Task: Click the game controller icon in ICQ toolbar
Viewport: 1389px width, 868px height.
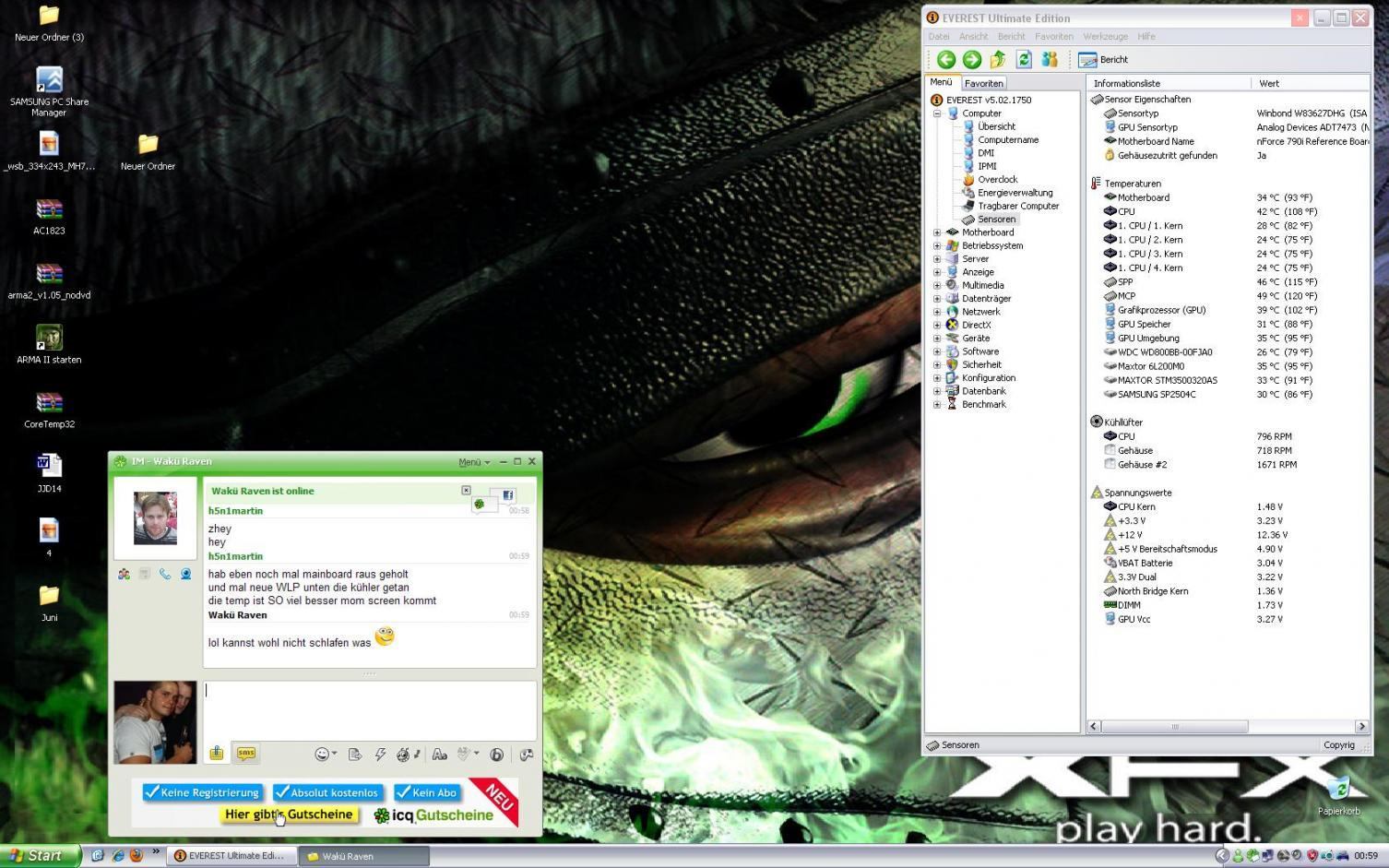Action: [526, 755]
